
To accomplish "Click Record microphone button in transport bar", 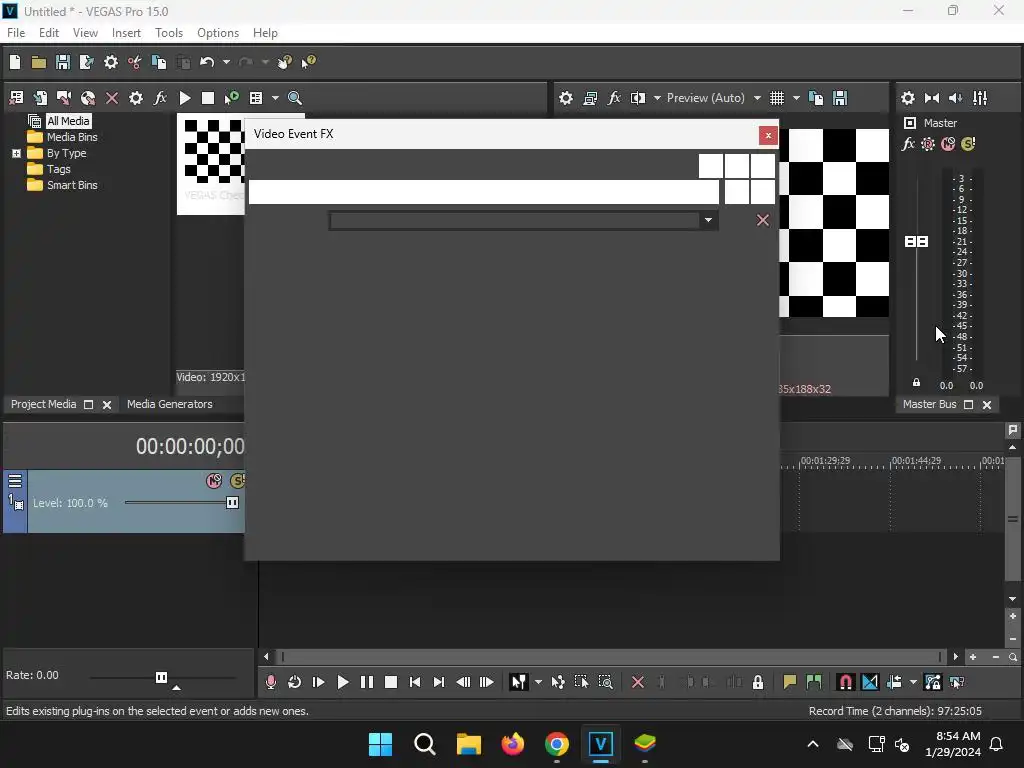I will point(270,682).
